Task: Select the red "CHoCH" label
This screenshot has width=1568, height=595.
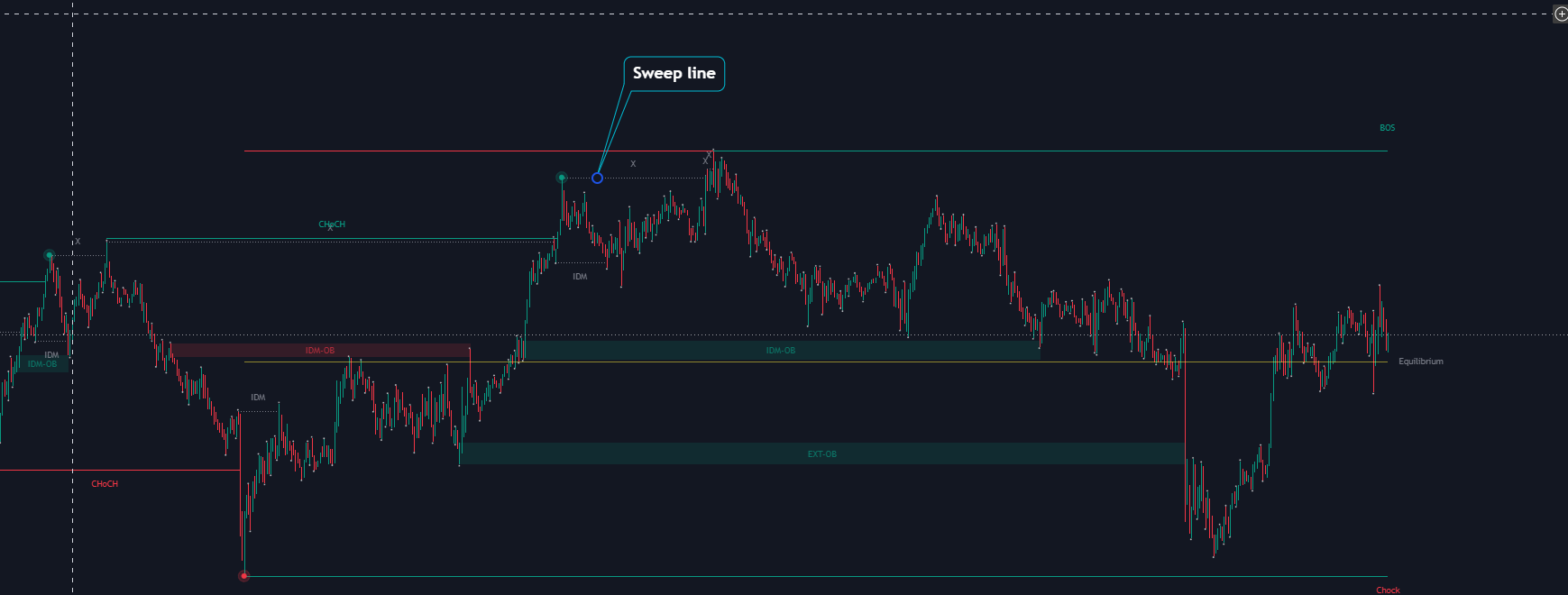Action: 105,484
